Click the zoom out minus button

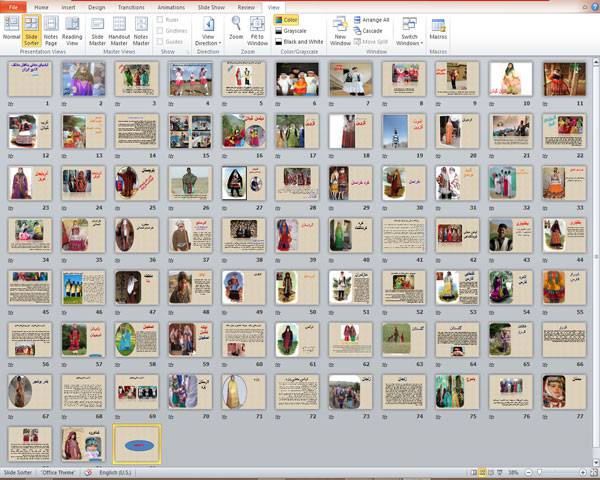528,473
